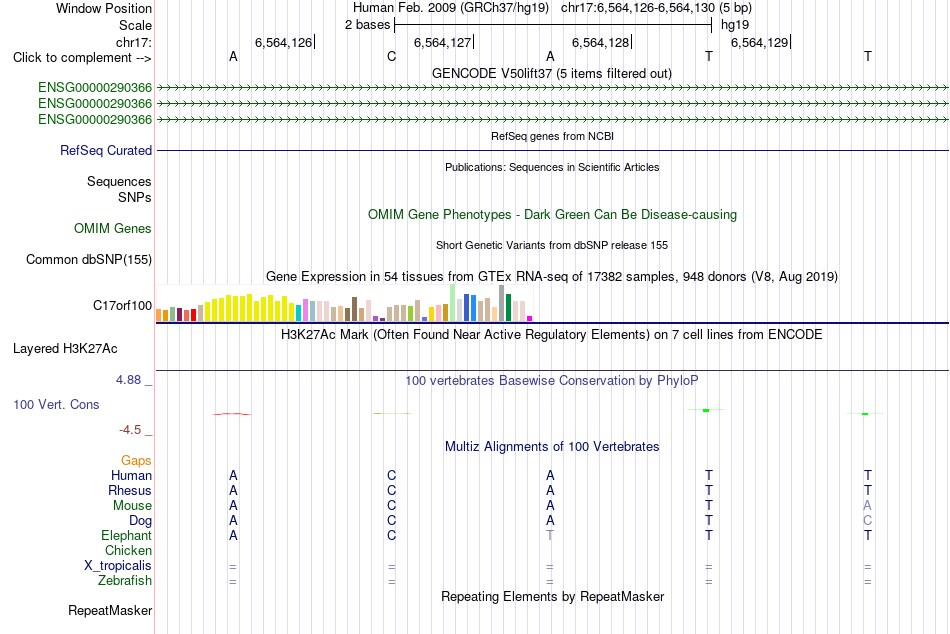Click the Human Feb. 2009 (GRCh37/hg19) header

(x=451, y=8)
